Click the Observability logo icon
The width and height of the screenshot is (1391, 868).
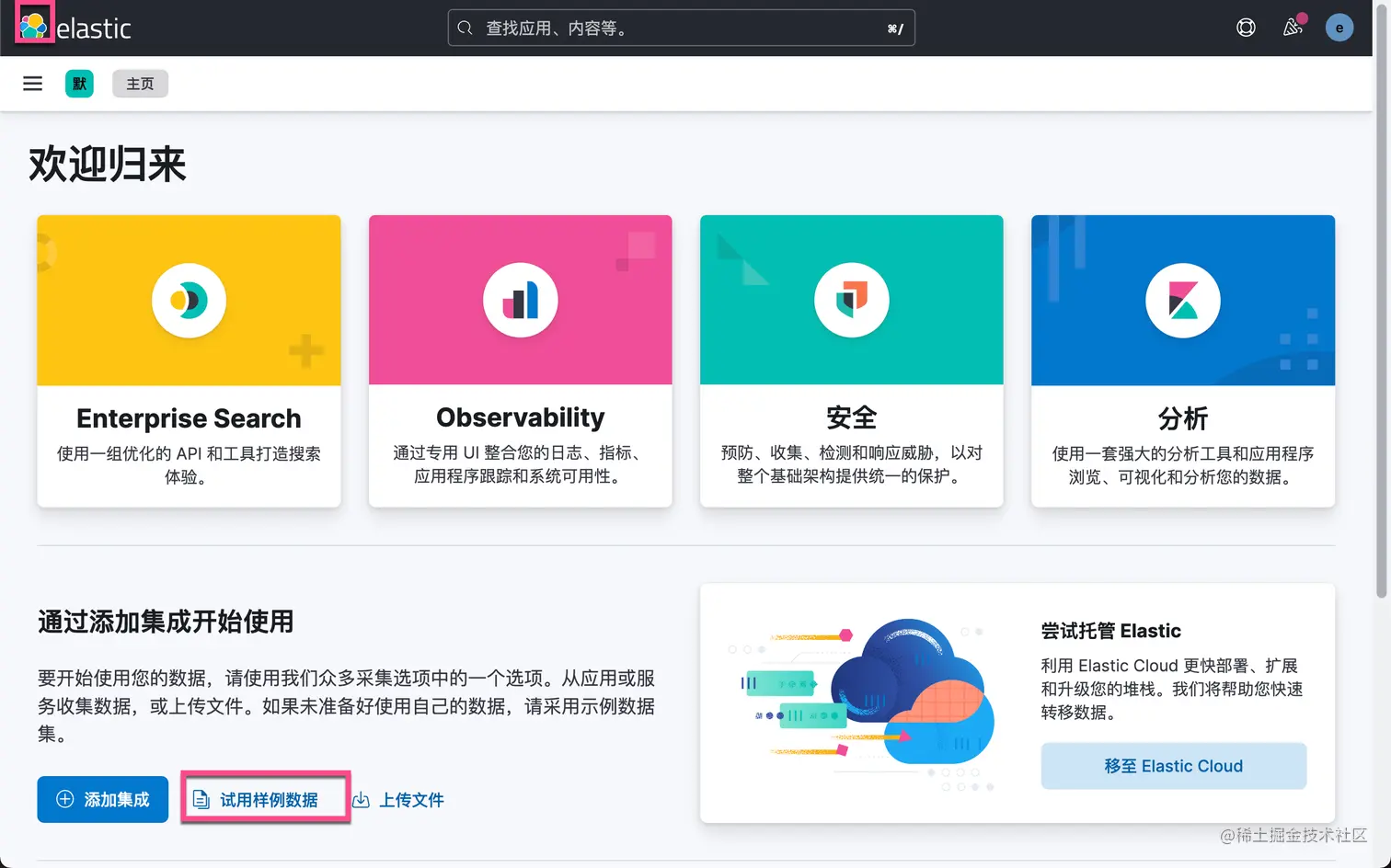tap(520, 301)
